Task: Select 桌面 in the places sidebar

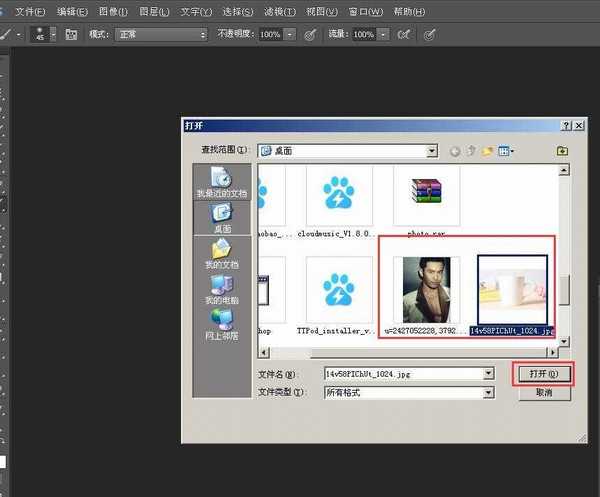Action: 221,216
